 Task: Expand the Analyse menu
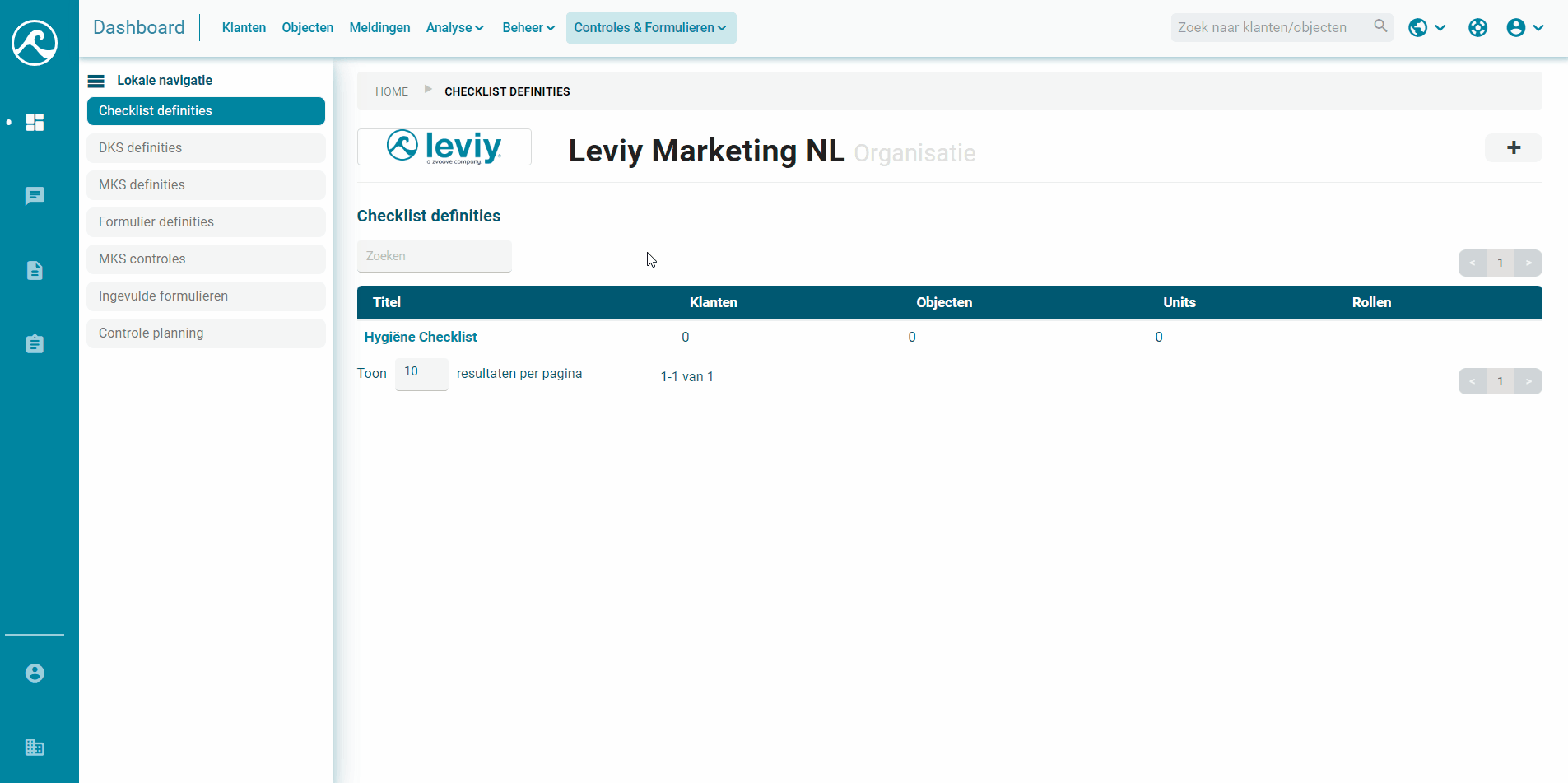454,28
